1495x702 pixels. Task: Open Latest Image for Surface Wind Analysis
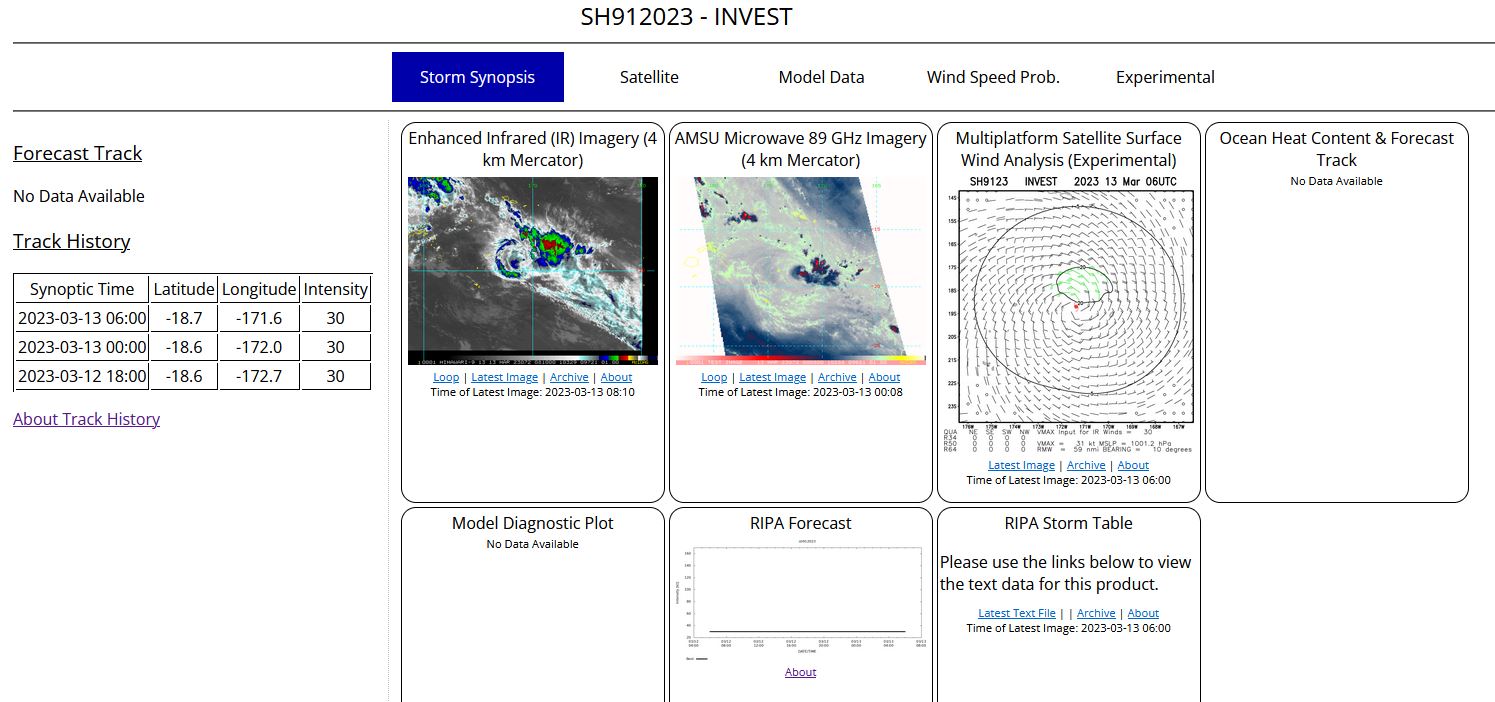coord(1021,465)
